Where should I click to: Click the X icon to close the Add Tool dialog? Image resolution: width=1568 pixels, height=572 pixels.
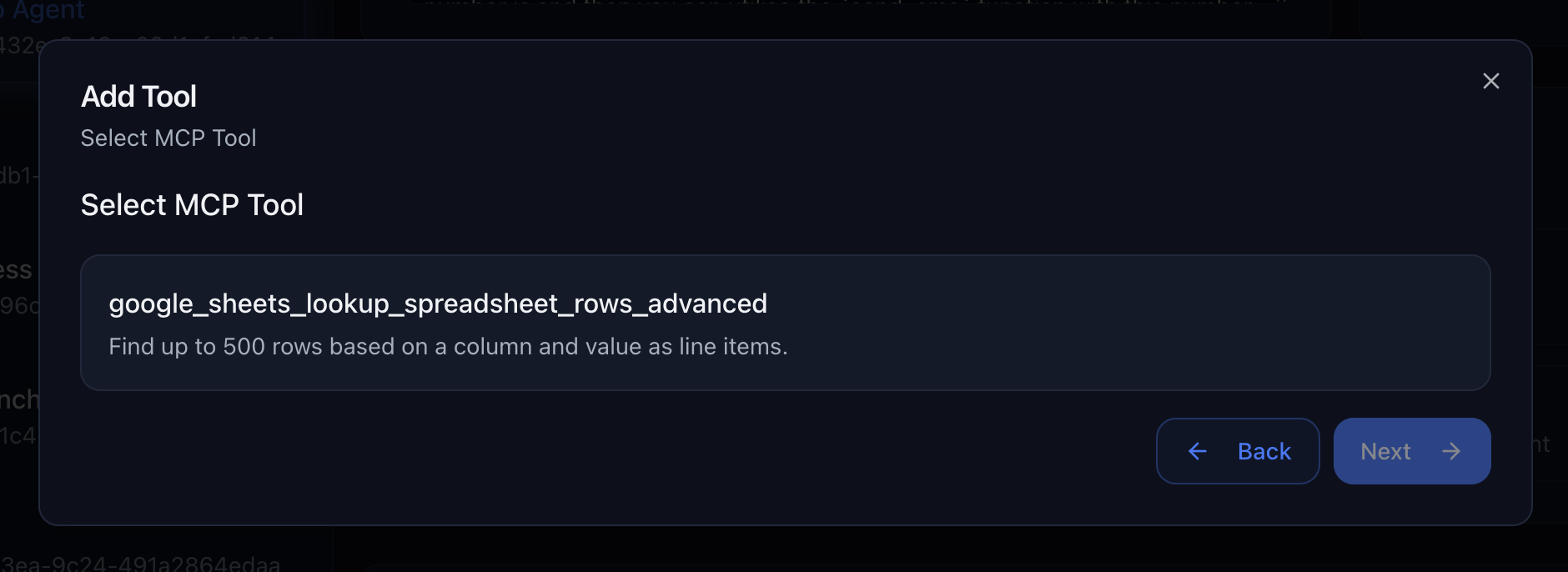[1490, 81]
